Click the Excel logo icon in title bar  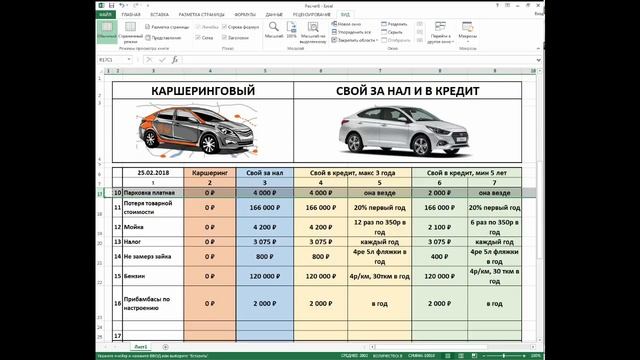[x=101, y=5]
